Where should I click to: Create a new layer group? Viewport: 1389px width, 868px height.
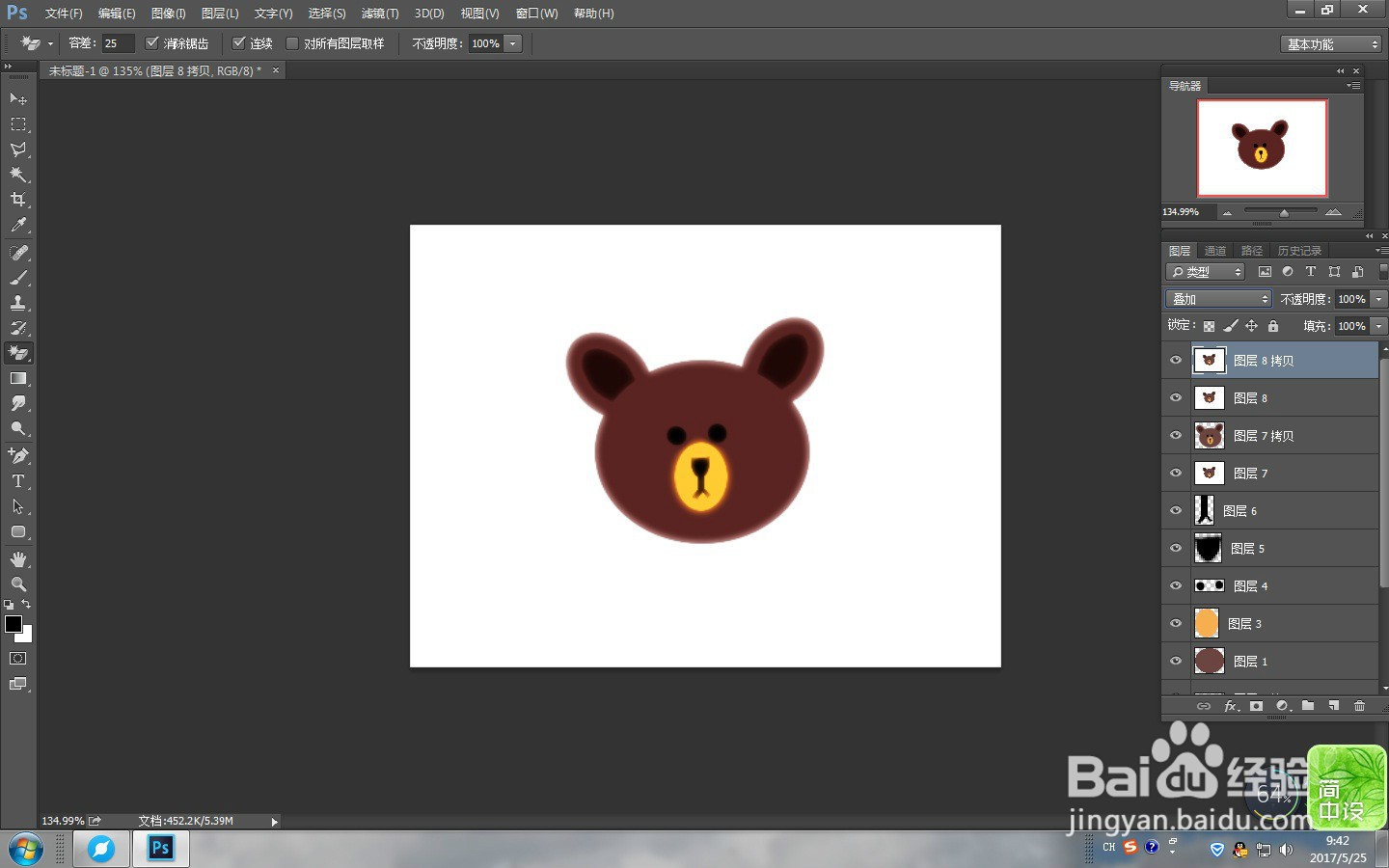(1308, 706)
